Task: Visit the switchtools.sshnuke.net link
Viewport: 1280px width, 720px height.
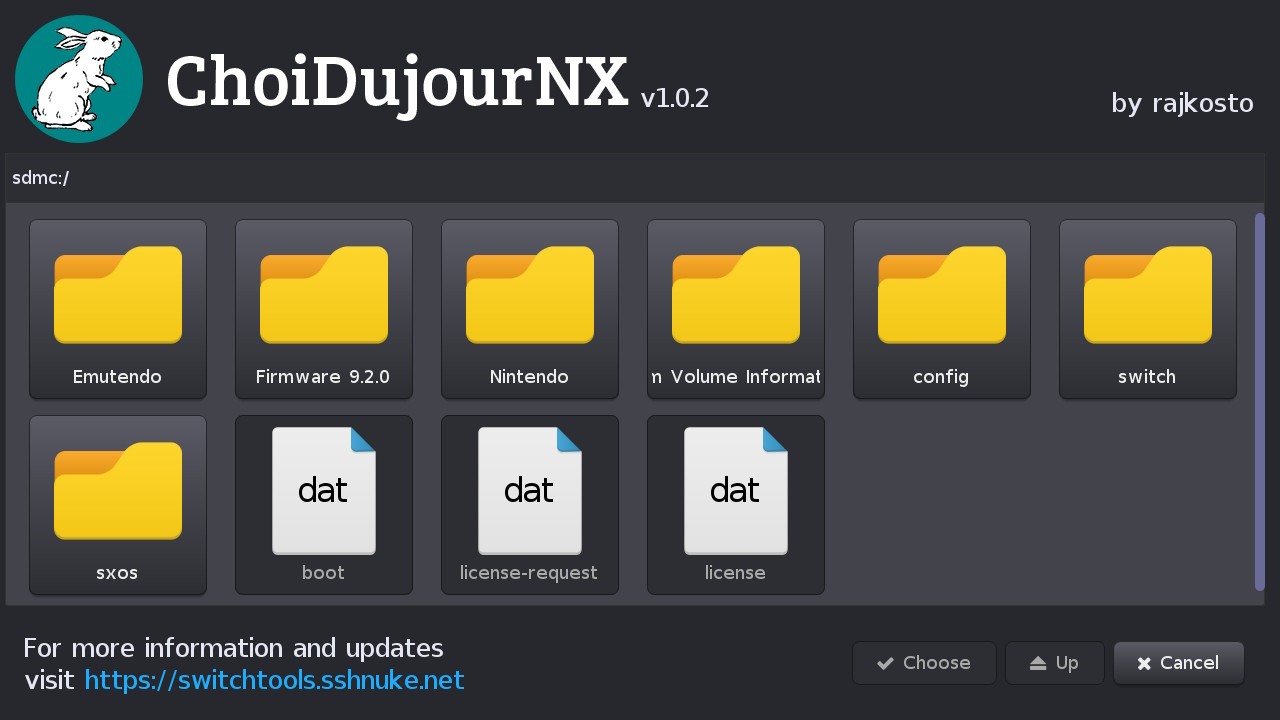Action: (x=274, y=681)
